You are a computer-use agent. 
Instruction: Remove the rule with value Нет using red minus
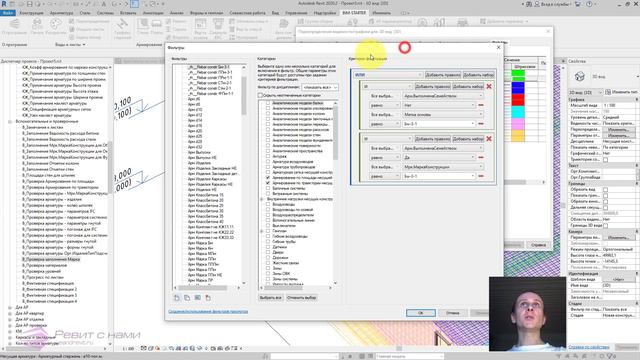tap(481, 105)
